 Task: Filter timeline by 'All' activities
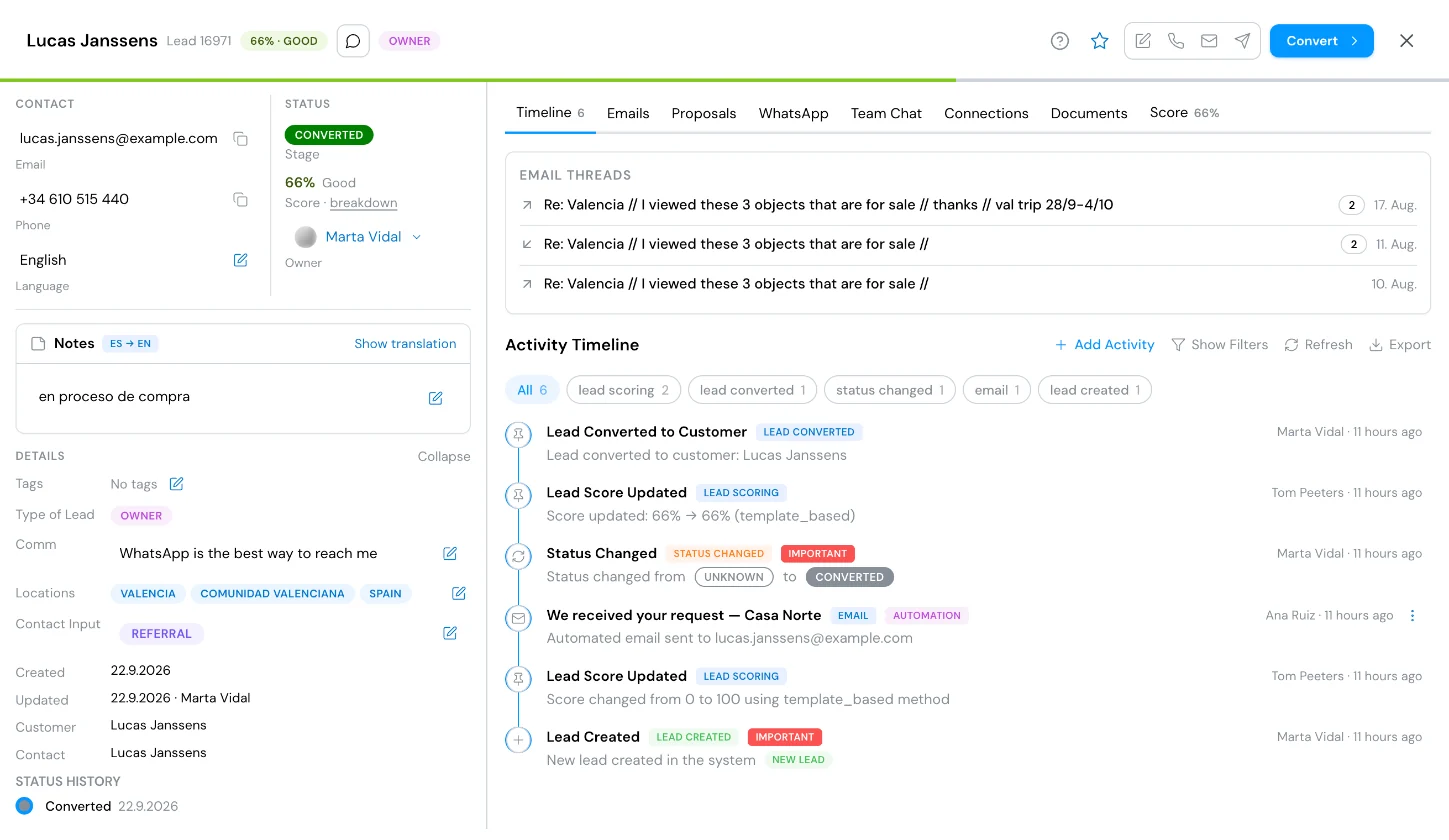pos(532,390)
